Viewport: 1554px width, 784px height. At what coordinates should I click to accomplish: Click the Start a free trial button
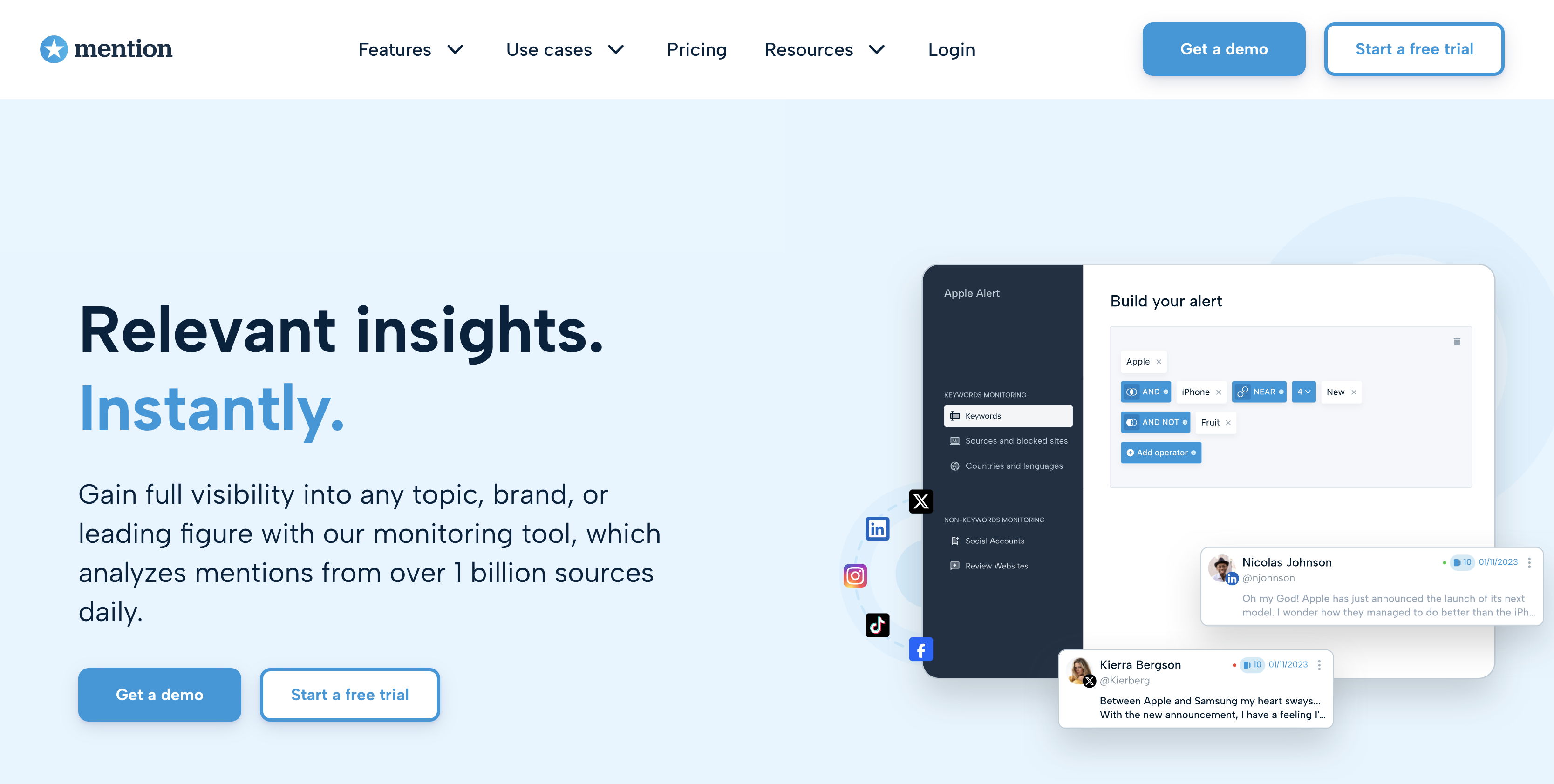[x=1411, y=48]
